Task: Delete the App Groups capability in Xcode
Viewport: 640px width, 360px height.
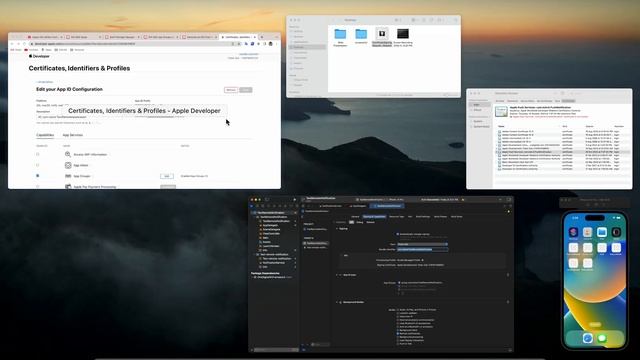Action: 508,275
